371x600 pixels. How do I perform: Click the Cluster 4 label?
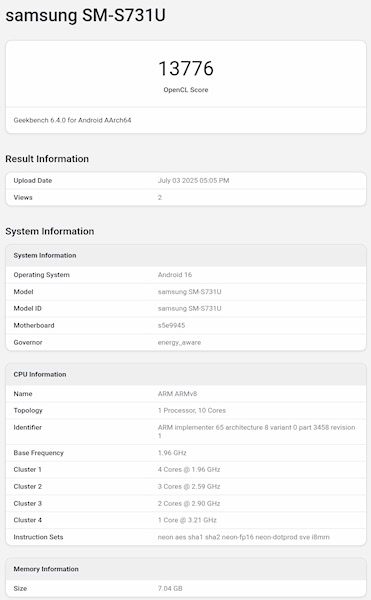pyautogui.click(x=28, y=520)
